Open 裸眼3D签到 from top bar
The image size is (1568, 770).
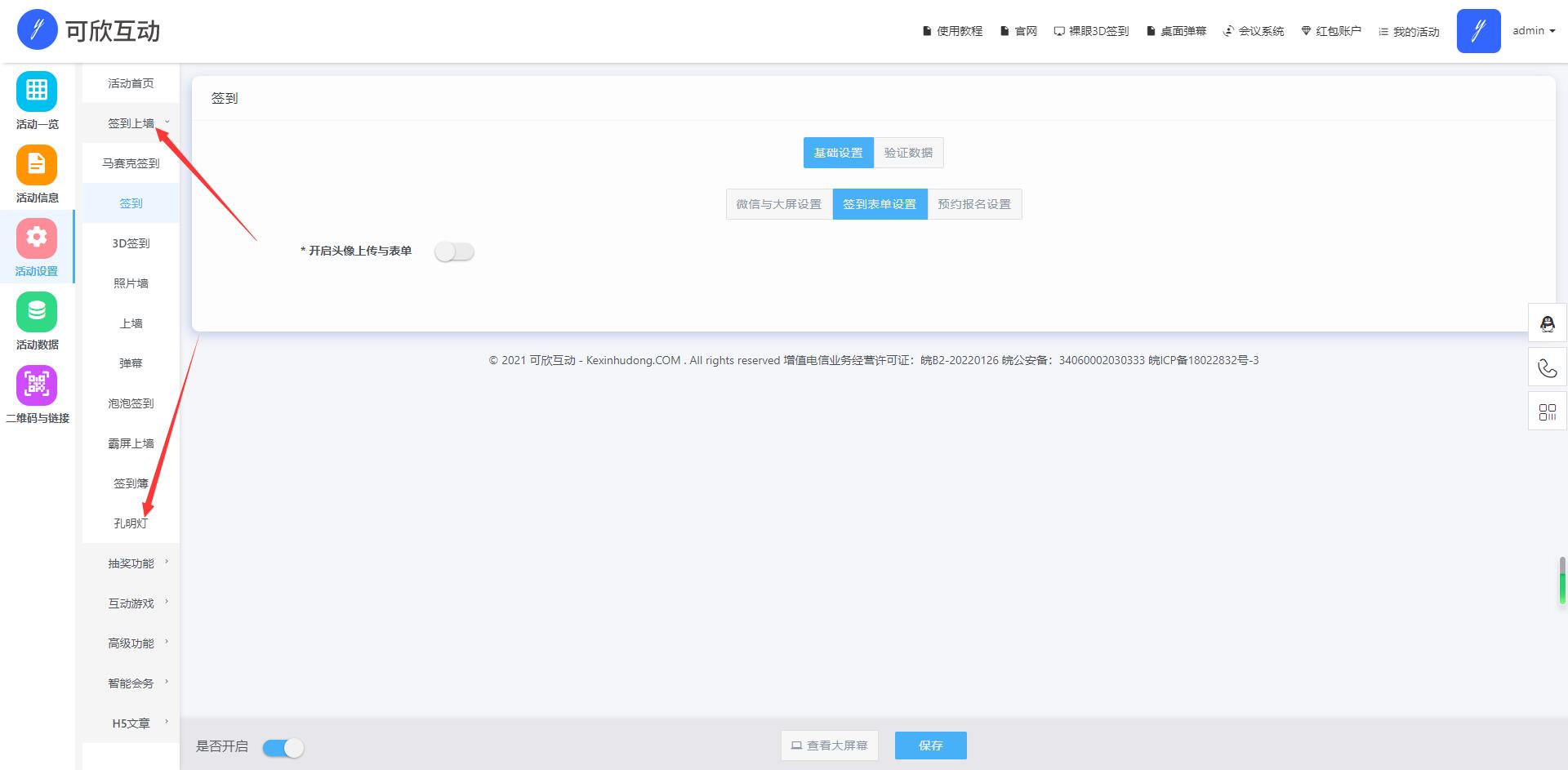1091,31
